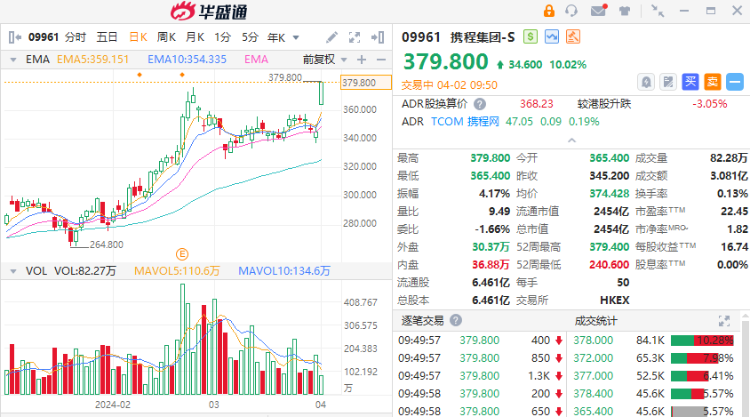Click the 华盛通 logo
This screenshot has width=750, height=417.
tap(209, 11)
